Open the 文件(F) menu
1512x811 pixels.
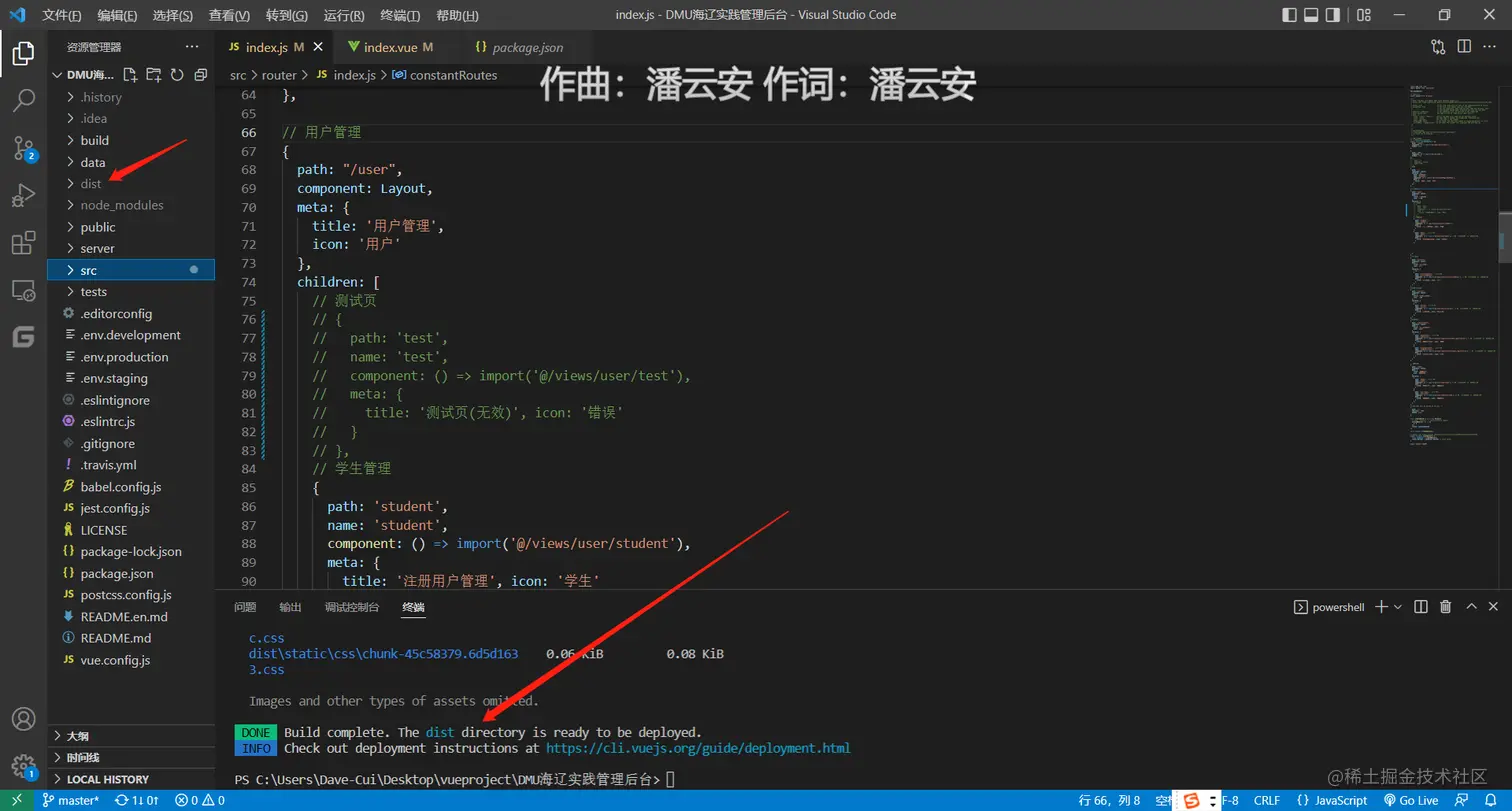[62, 15]
